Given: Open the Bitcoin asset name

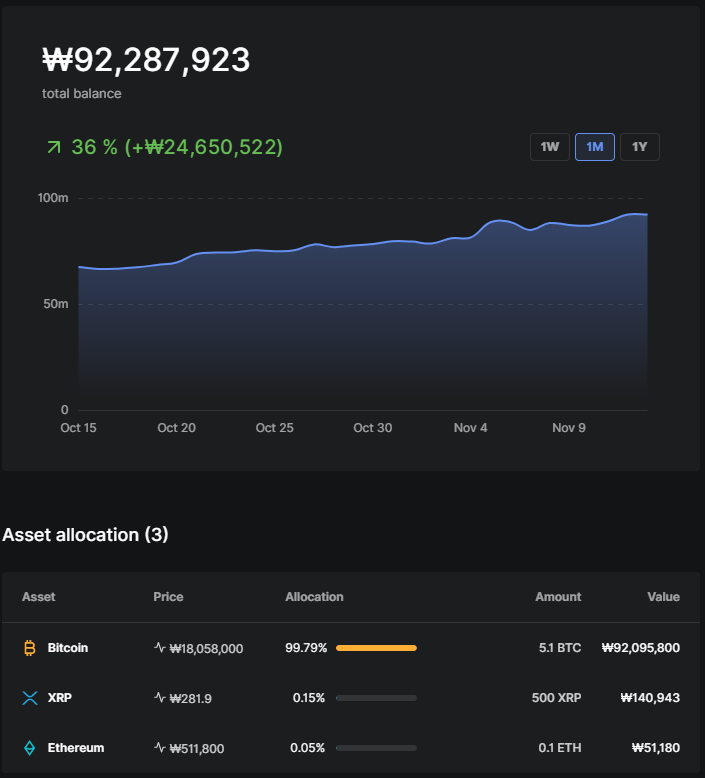Looking at the screenshot, I should tap(67, 648).
